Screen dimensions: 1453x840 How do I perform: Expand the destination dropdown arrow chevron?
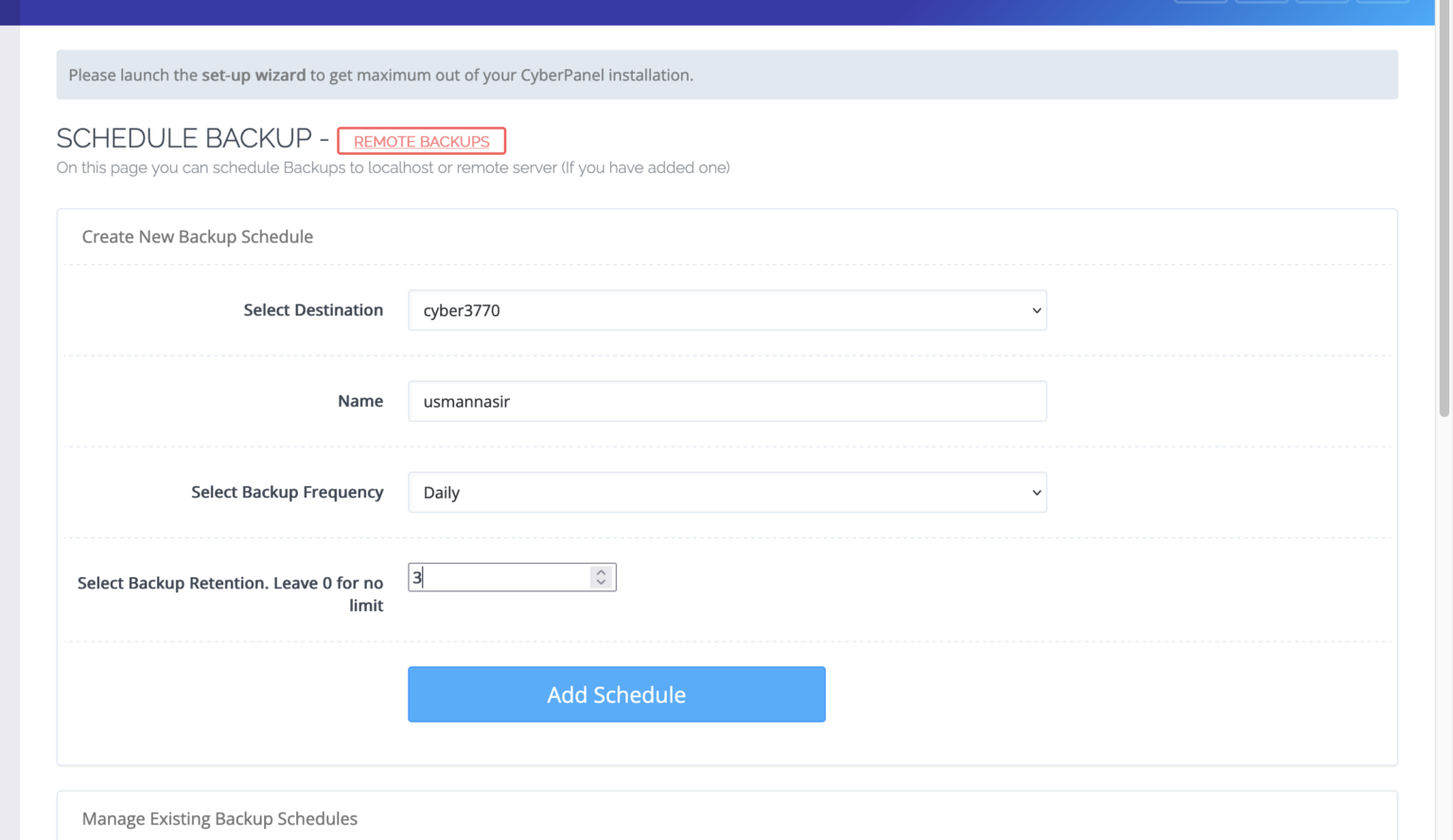coord(1035,309)
